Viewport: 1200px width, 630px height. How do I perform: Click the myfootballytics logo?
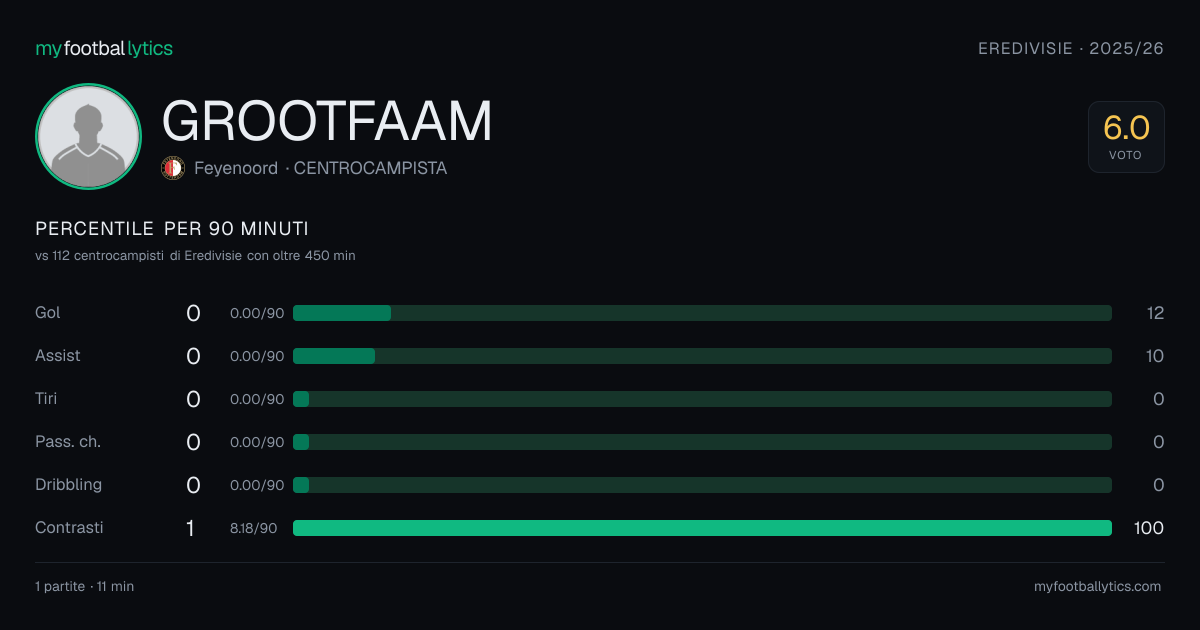click(x=104, y=48)
